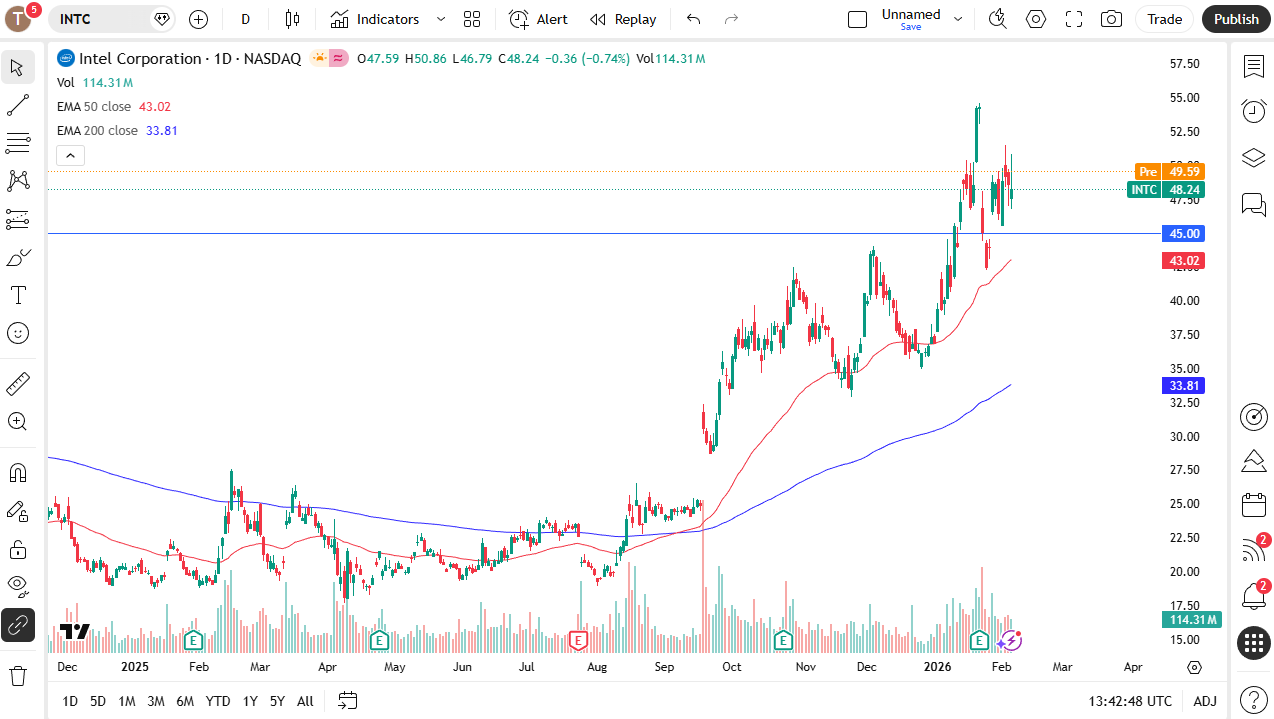The width and height of the screenshot is (1274, 719).
Task: Enter fullscreen mode
Action: (1074, 19)
